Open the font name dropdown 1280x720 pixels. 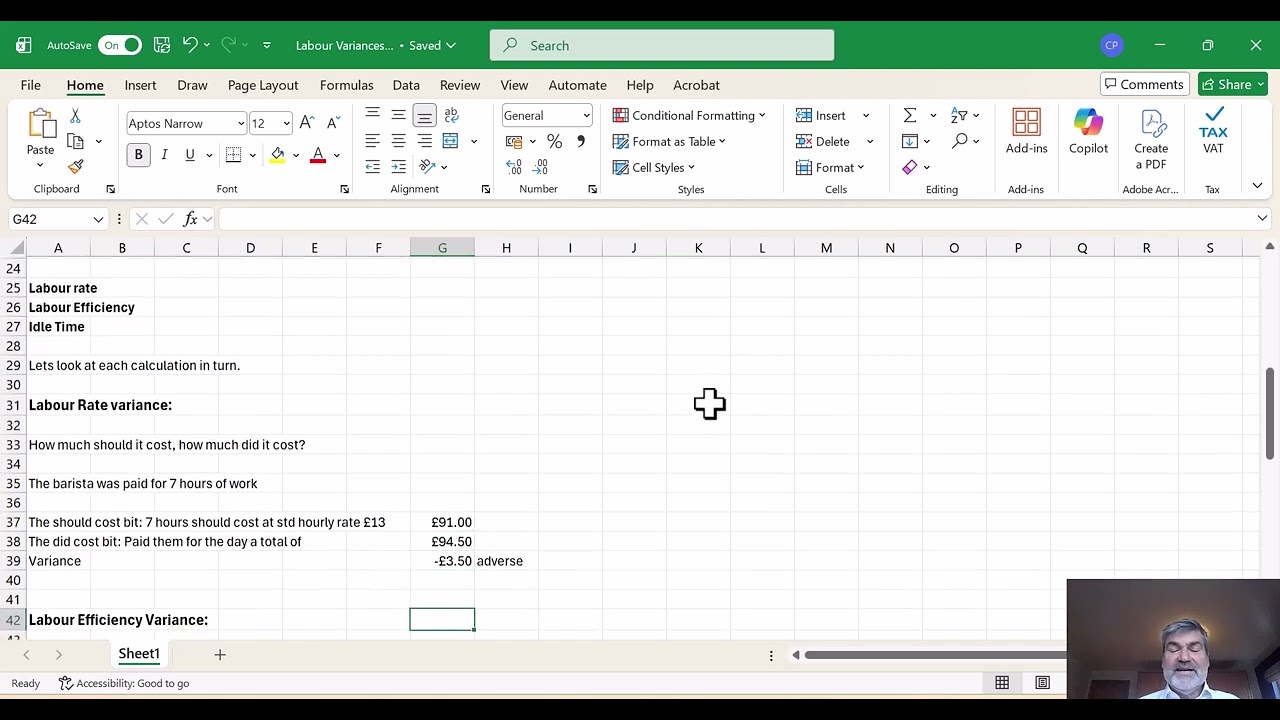tap(241, 124)
